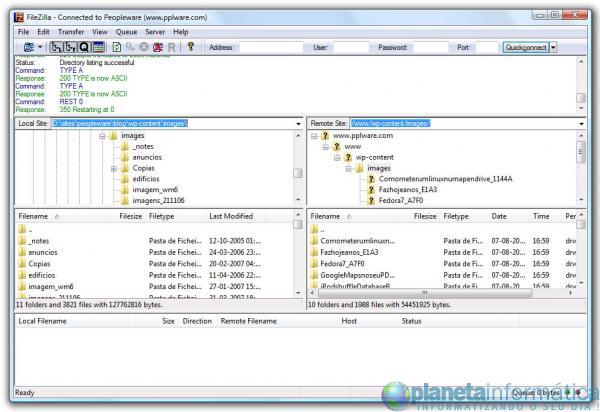Select 'Fazhojeanos_E1A3' in remote file list

[x=442, y=252]
